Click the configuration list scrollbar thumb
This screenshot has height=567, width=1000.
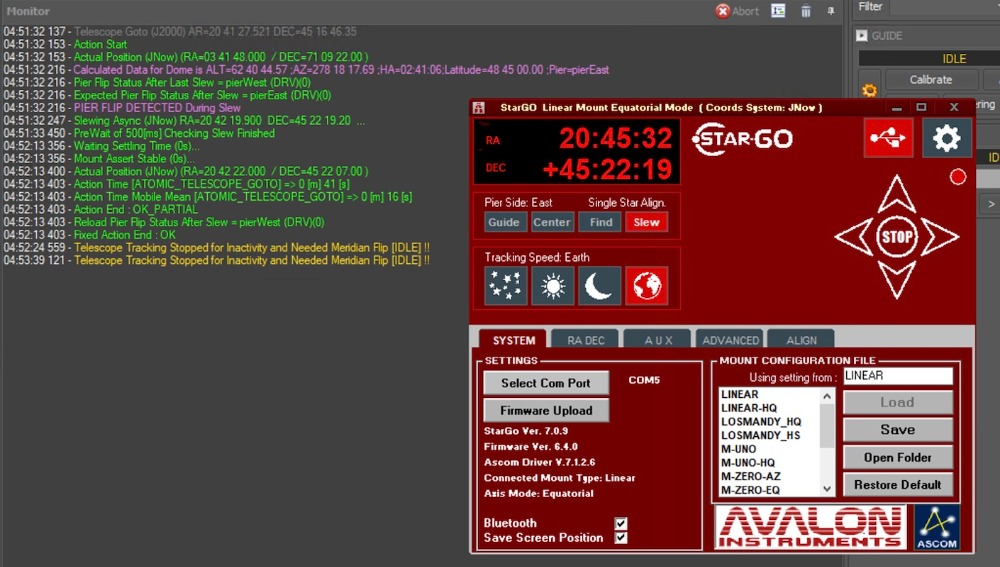pos(827,425)
